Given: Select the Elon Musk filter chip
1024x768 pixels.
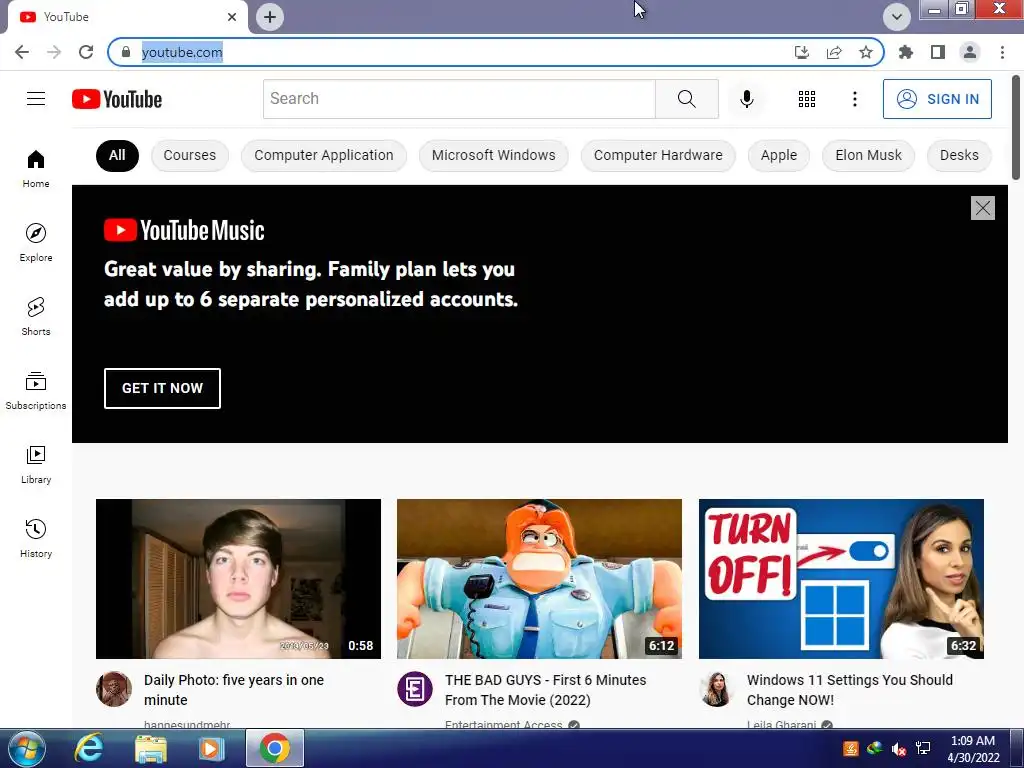Looking at the screenshot, I should [x=868, y=155].
